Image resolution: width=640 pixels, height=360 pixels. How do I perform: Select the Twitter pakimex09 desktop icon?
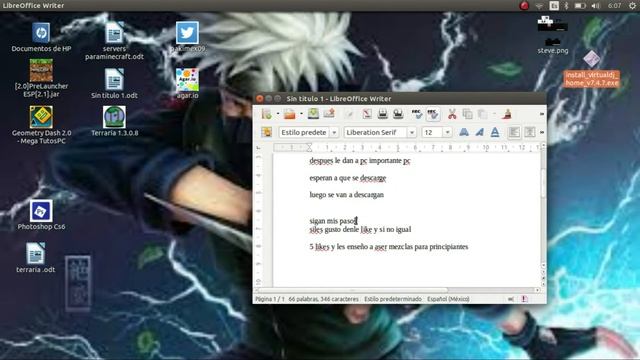[x=187, y=37]
